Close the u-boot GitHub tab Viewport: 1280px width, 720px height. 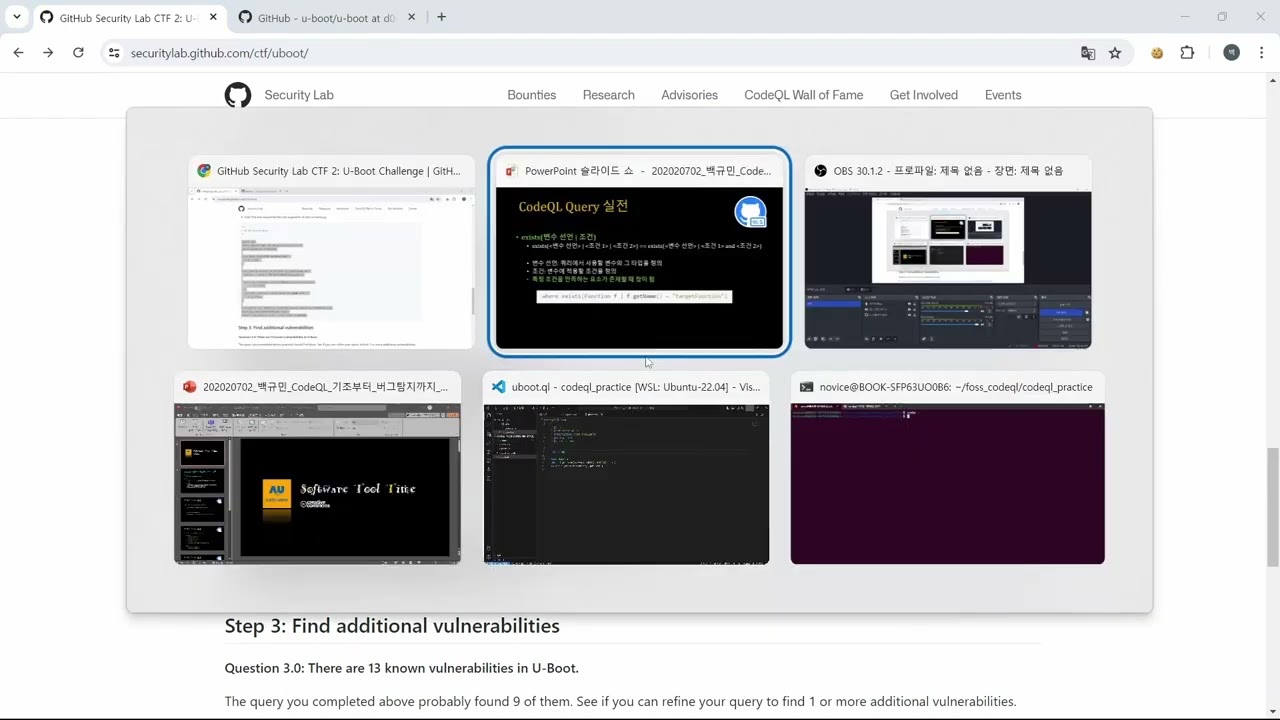(x=411, y=17)
